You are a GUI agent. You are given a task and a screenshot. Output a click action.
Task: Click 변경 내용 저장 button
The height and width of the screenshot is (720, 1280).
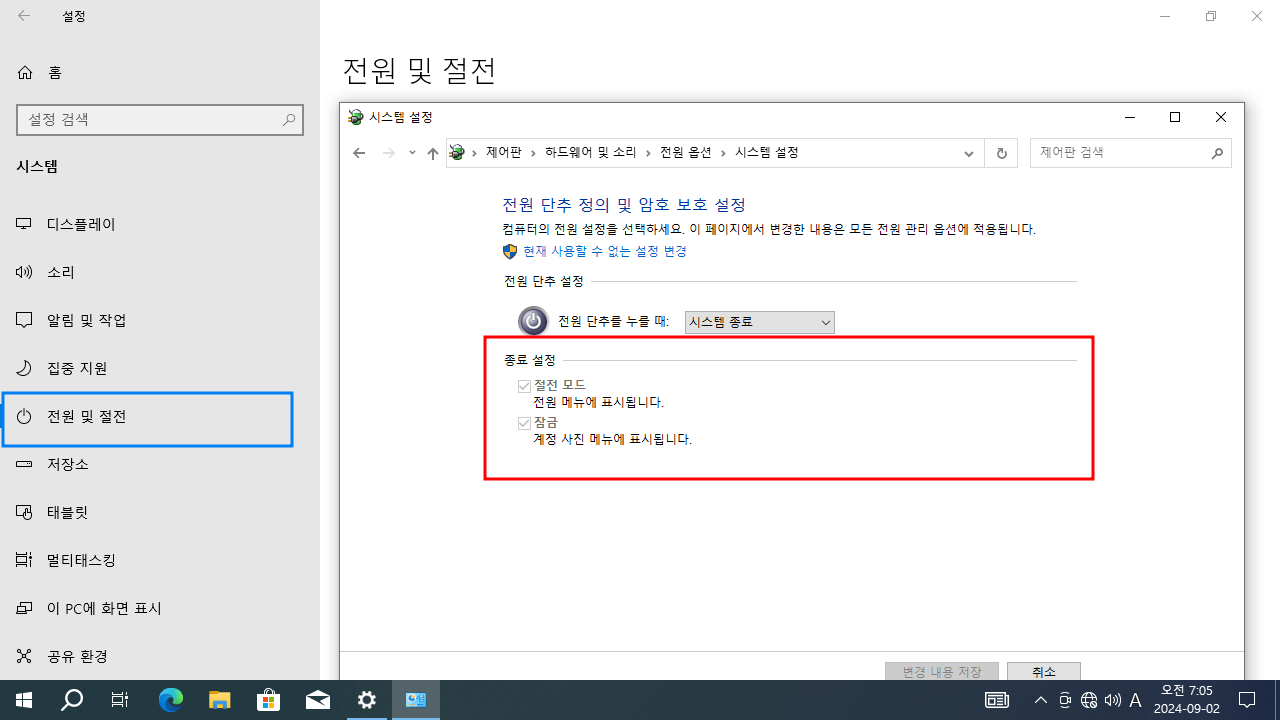942,671
